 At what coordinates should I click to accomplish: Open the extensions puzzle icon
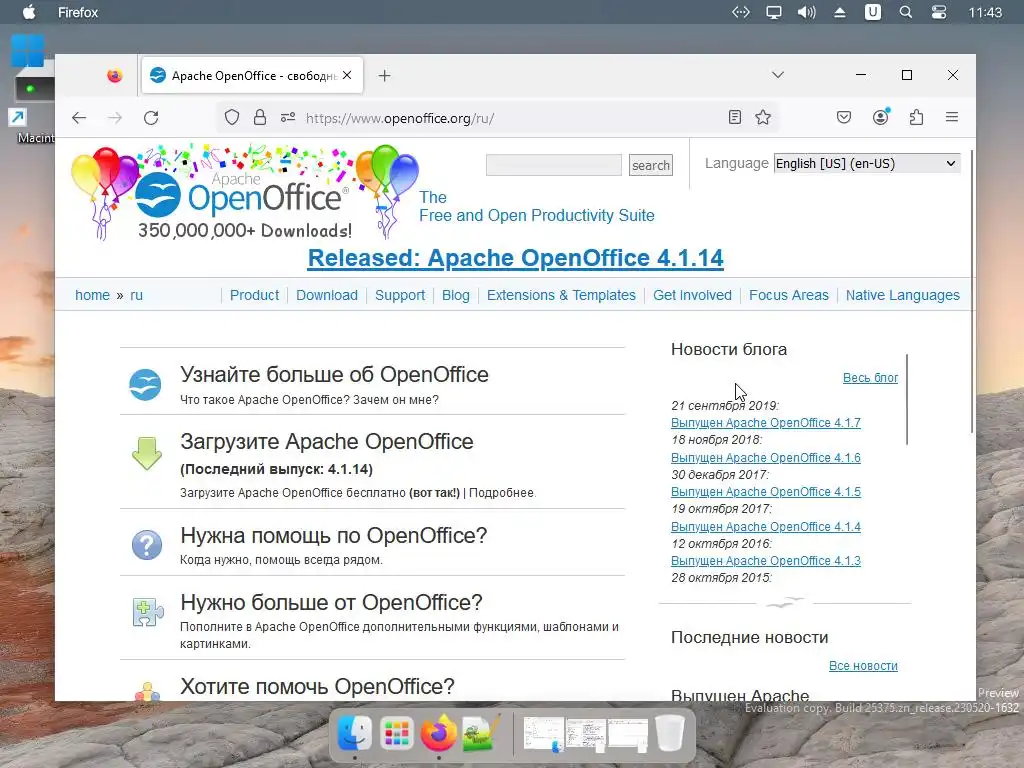point(916,118)
